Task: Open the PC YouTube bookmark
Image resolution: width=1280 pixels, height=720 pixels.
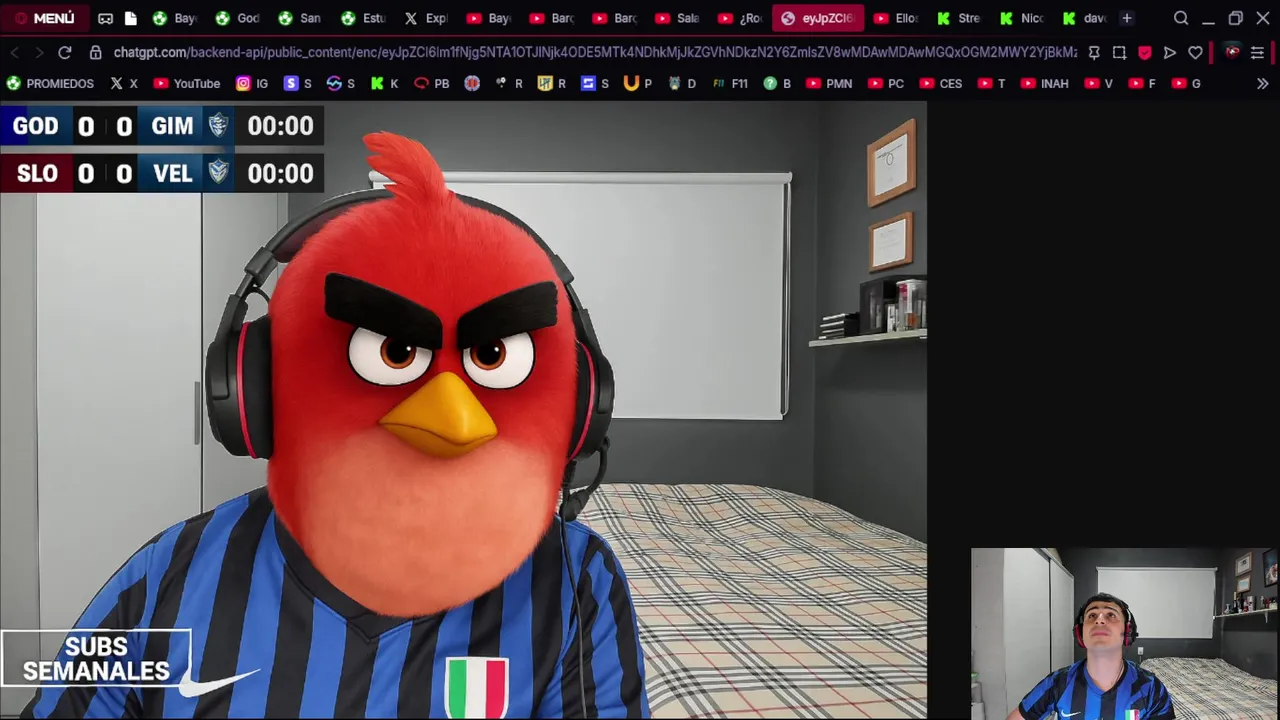Action: (x=886, y=84)
